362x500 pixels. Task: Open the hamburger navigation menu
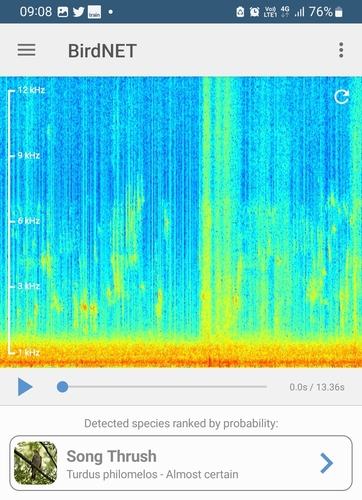[26, 50]
